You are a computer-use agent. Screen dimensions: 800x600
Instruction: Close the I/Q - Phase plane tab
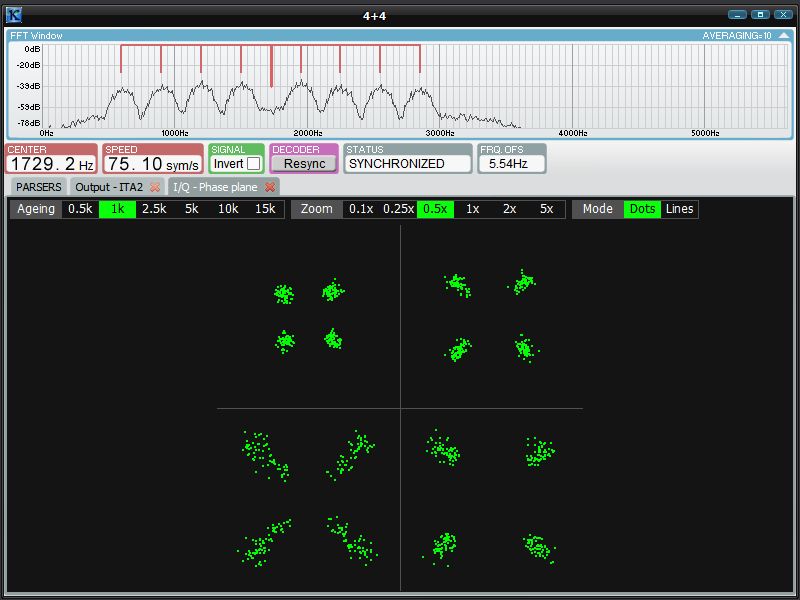pos(270,187)
